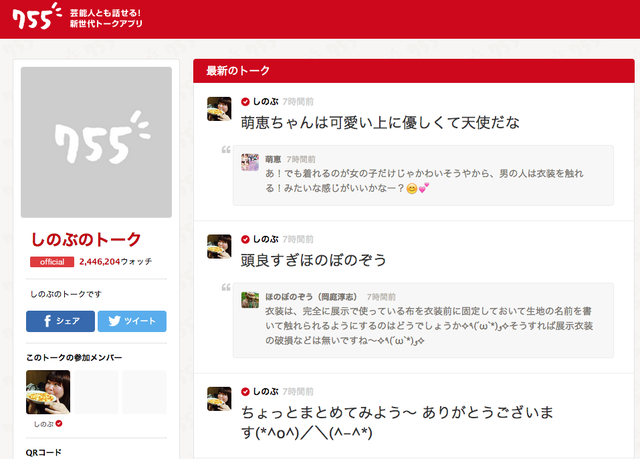Click the しのぶ username on the ちょっとまとめてみよう post
The image size is (640, 459).
[265, 392]
